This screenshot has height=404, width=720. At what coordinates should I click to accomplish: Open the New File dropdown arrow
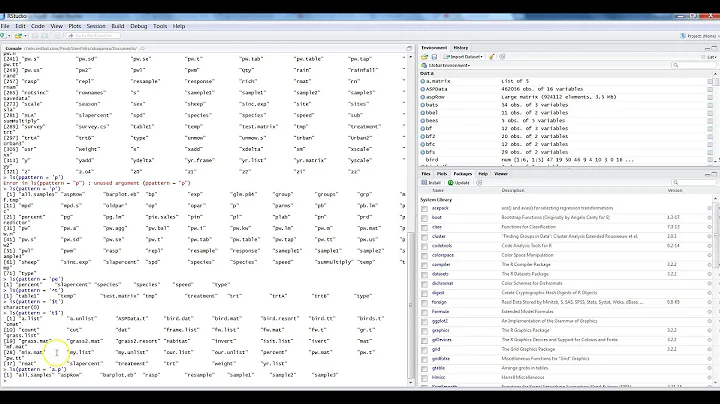coord(8,35)
